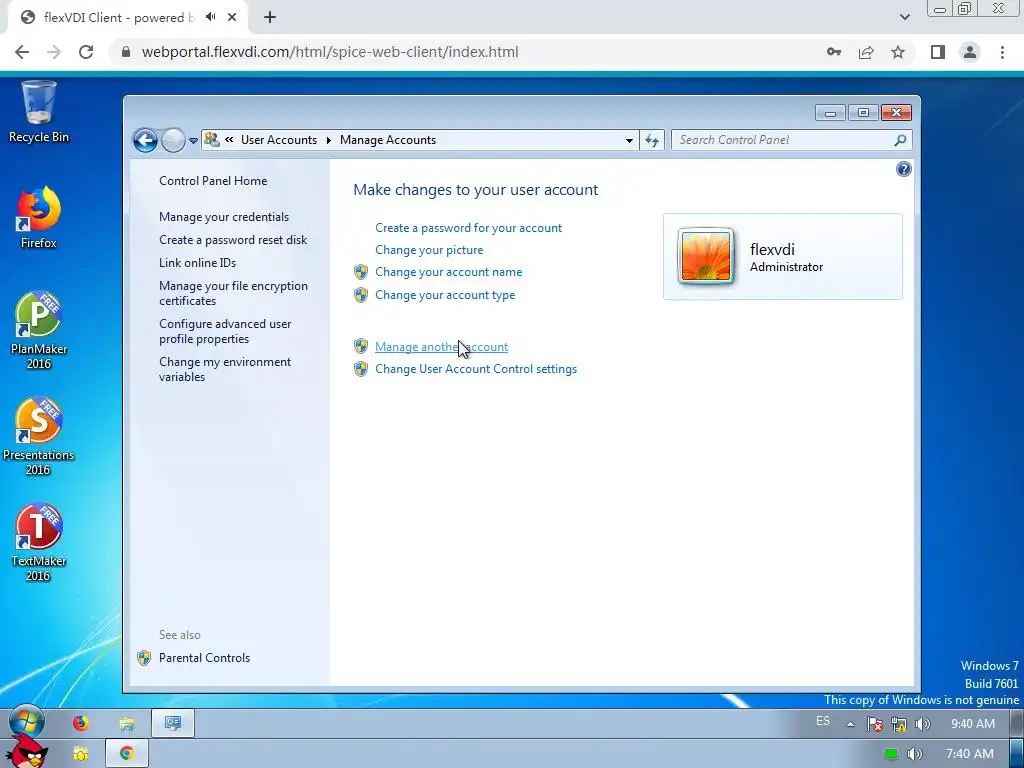This screenshot has height=768, width=1024.
Task: Click volume icon beside 7:40 AM
Action: coord(915,754)
